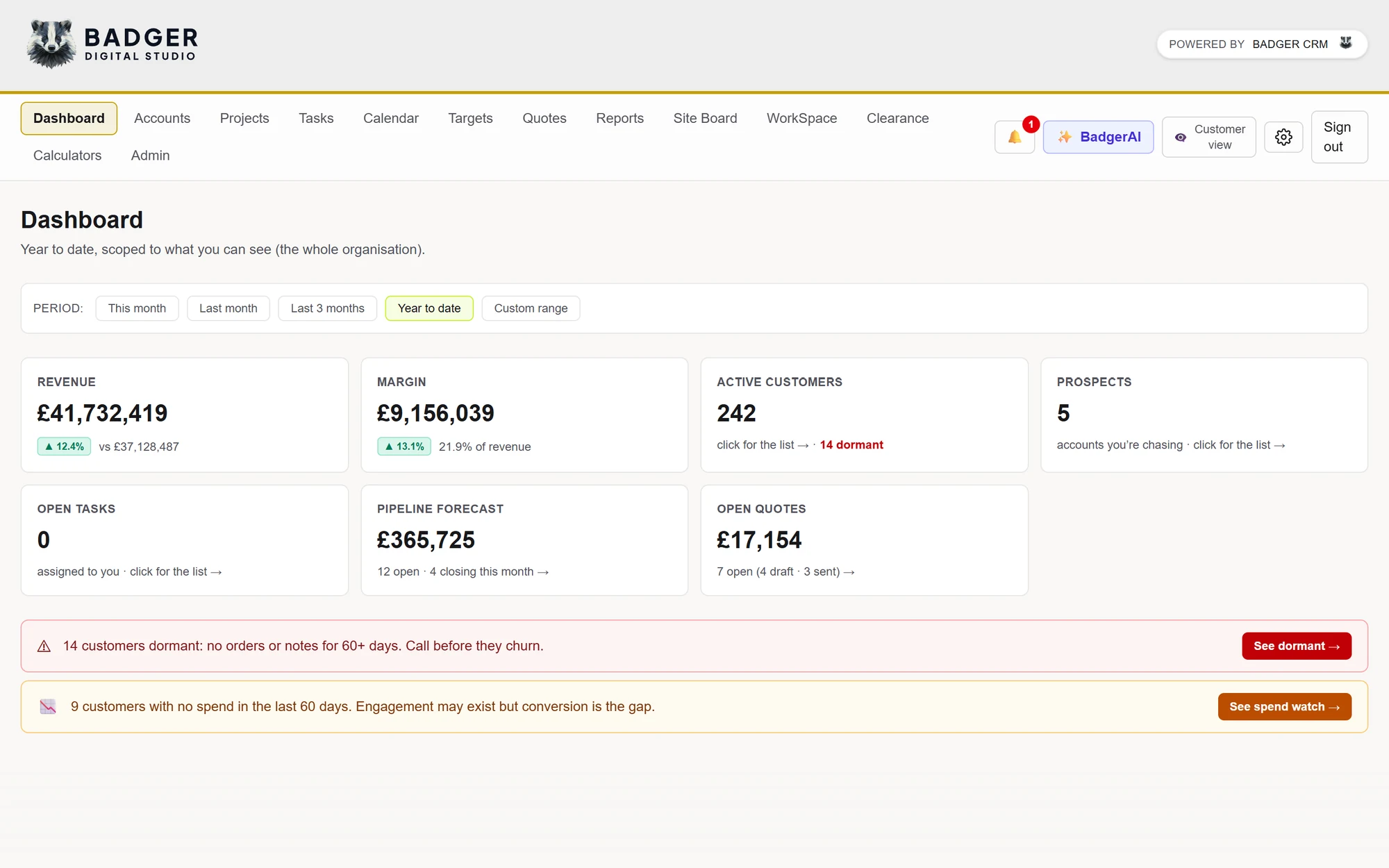The height and width of the screenshot is (868, 1389).
Task: Open the Active Customers list link
Action: (763, 444)
